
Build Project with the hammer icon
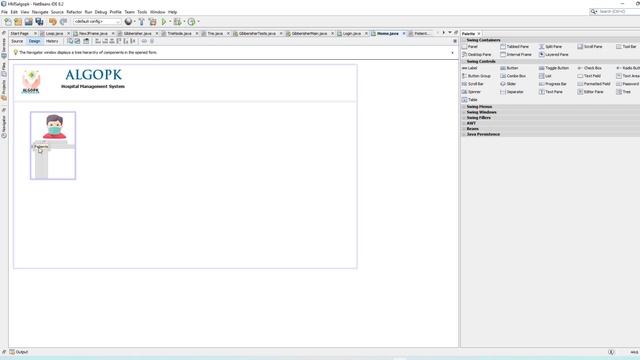point(141,22)
